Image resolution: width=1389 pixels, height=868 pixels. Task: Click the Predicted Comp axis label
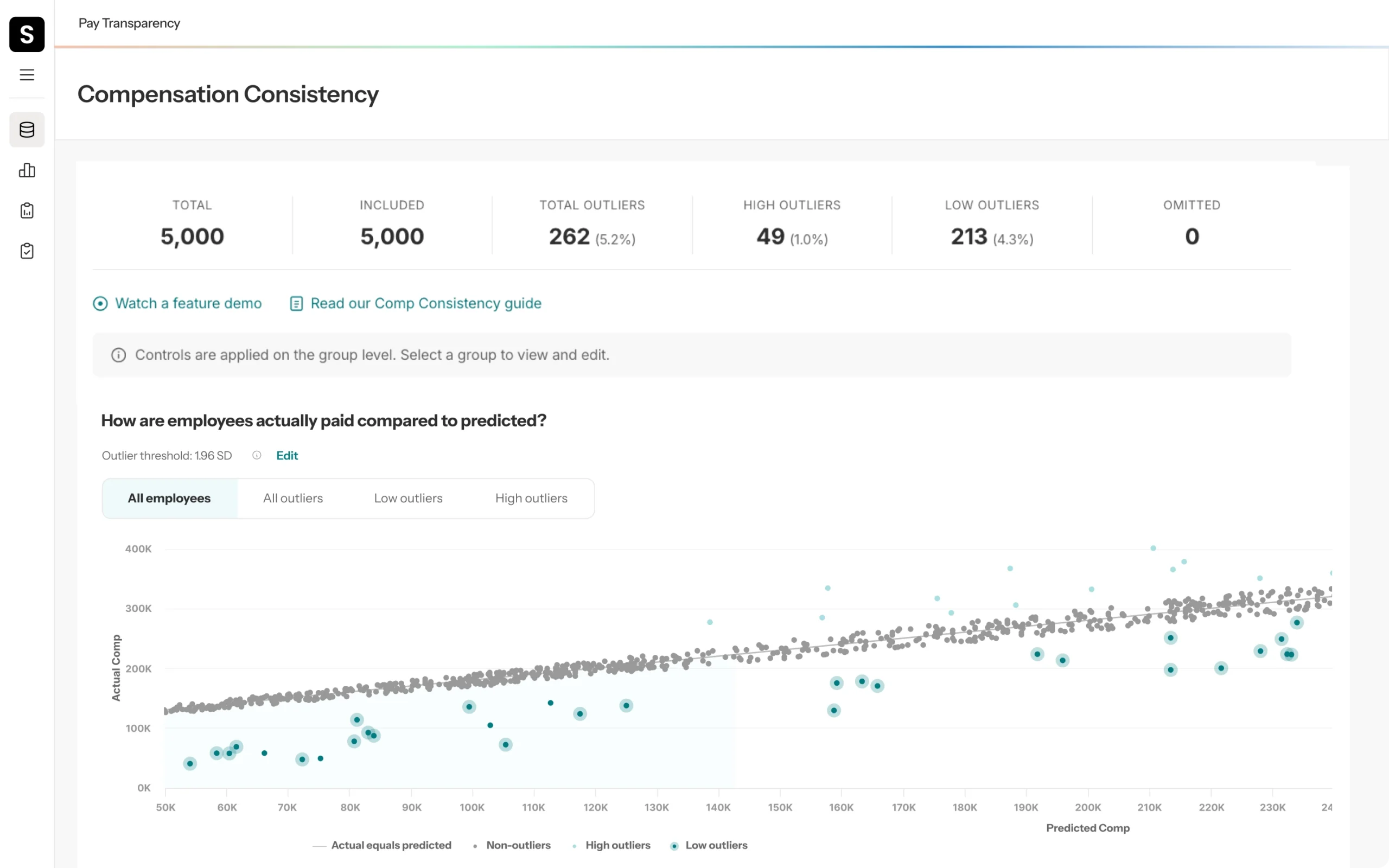1088,828
